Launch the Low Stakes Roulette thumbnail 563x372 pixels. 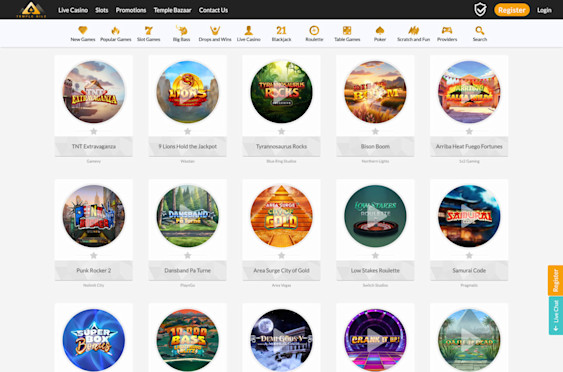375,216
